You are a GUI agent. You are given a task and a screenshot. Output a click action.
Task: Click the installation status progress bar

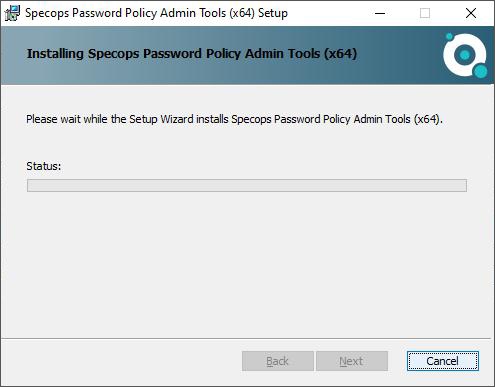pyautogui.click(x=247, y=185)
